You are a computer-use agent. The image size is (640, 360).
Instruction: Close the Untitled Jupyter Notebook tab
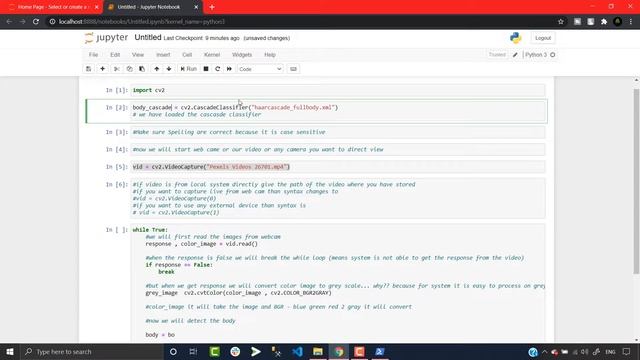pyautogui.click(x=196, y=7)
